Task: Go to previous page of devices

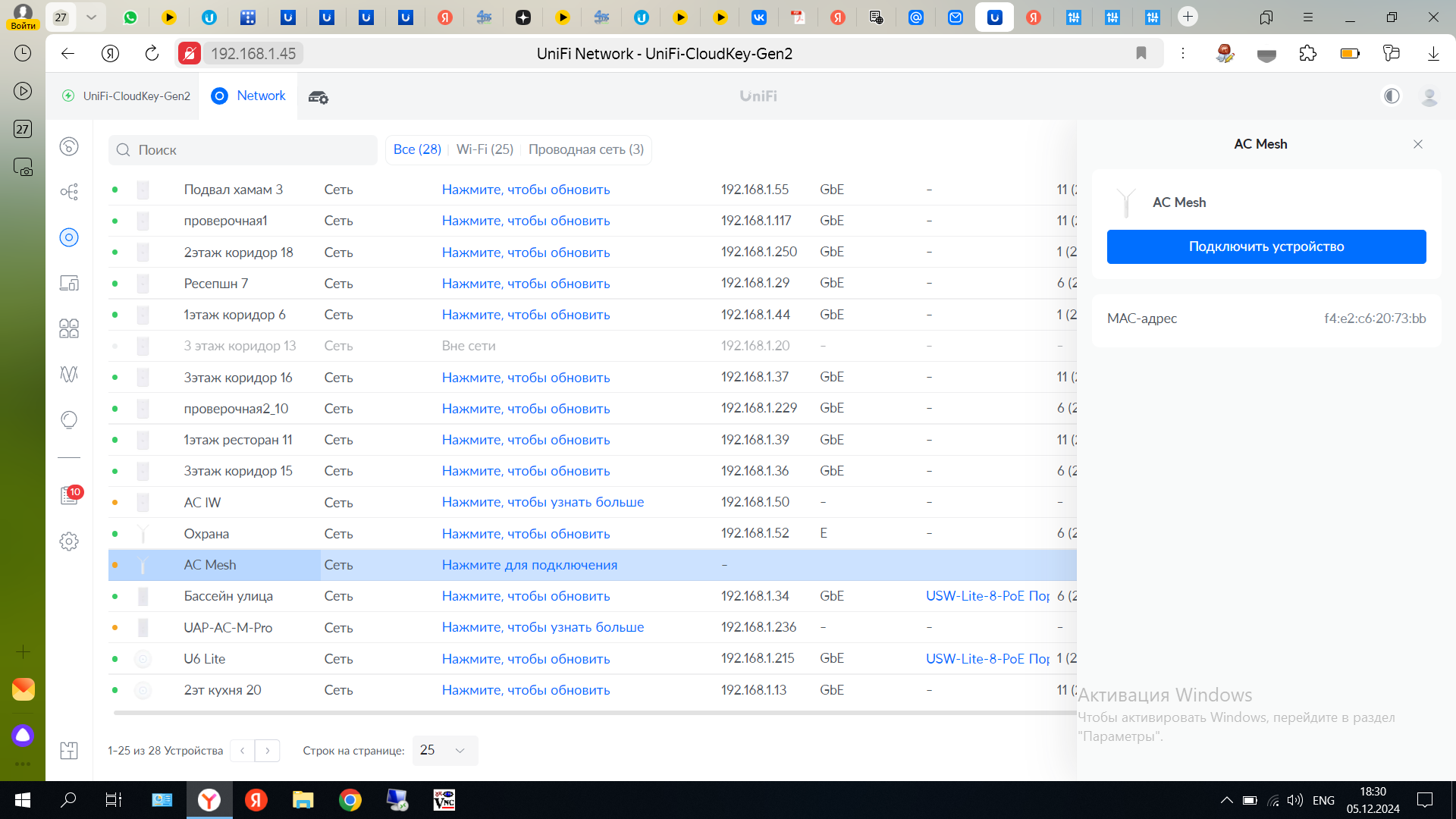Action: [x=242, y=750]
